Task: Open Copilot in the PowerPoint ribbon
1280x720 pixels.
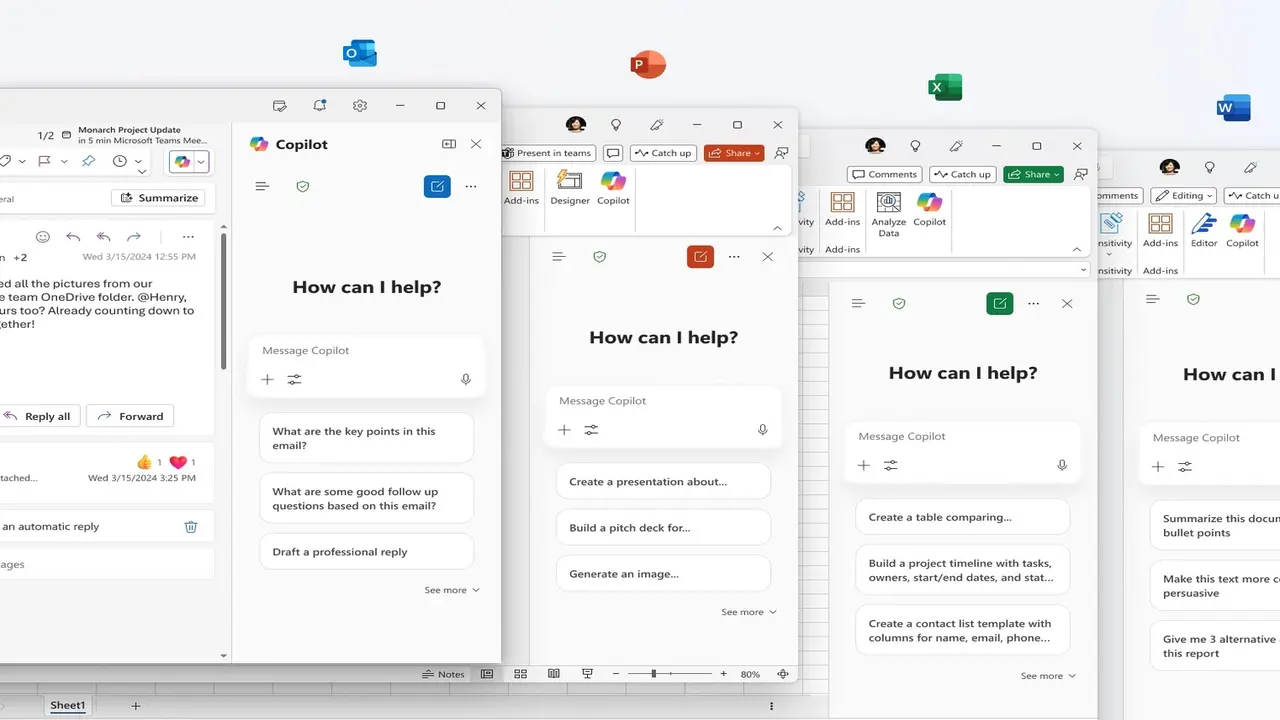Action: [613, 187]
